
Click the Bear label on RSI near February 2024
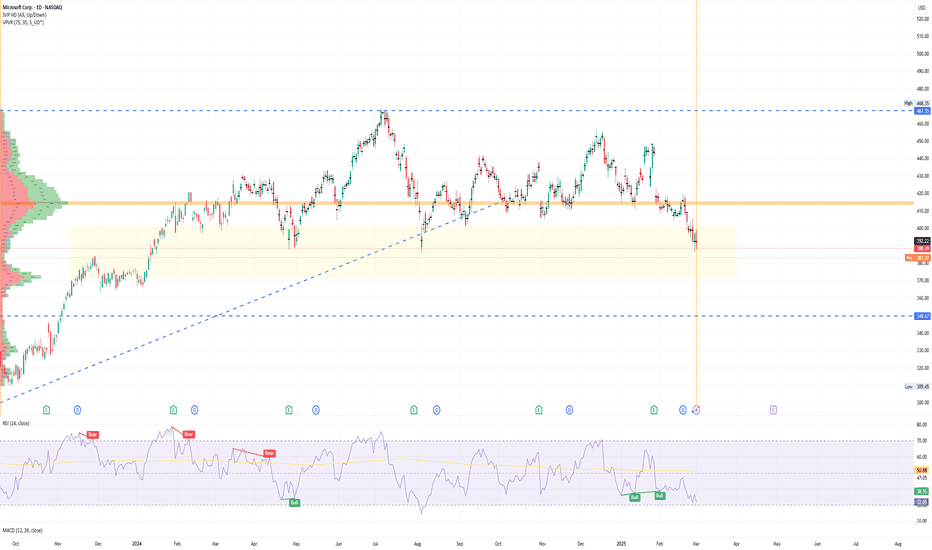tap(188, 435)
